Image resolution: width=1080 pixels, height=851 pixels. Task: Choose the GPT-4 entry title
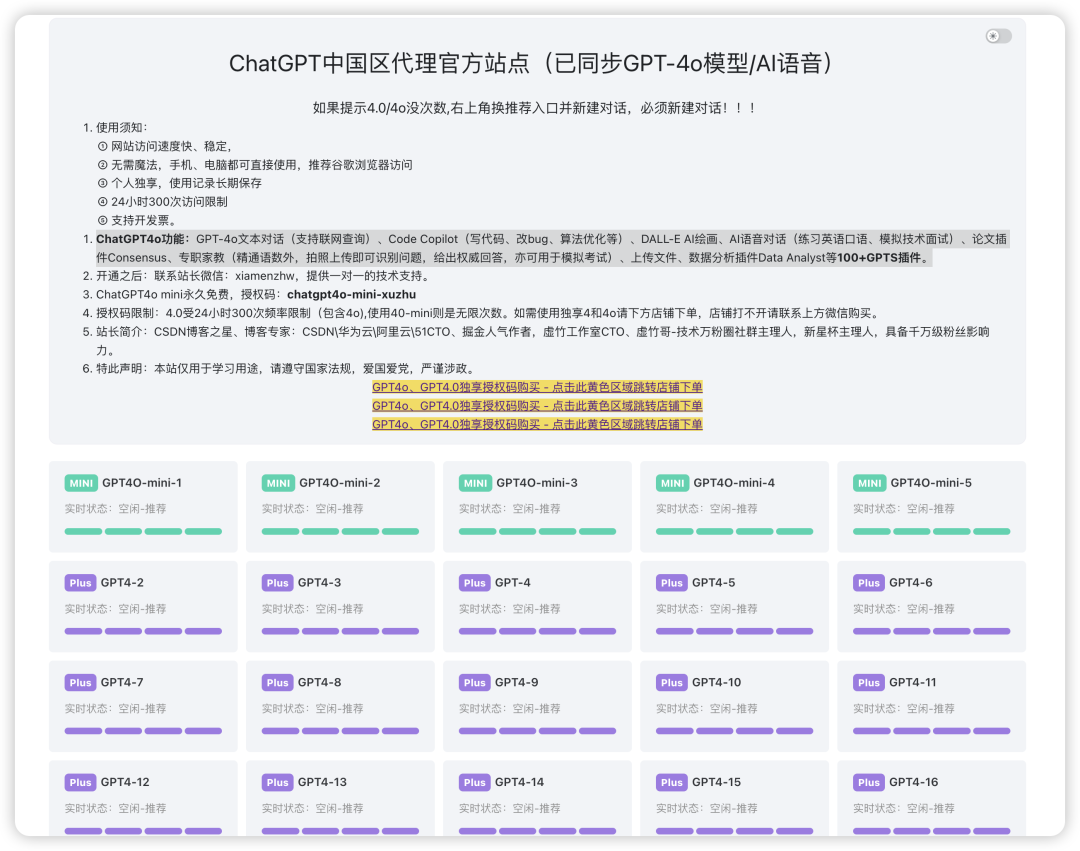coord(512,583)
